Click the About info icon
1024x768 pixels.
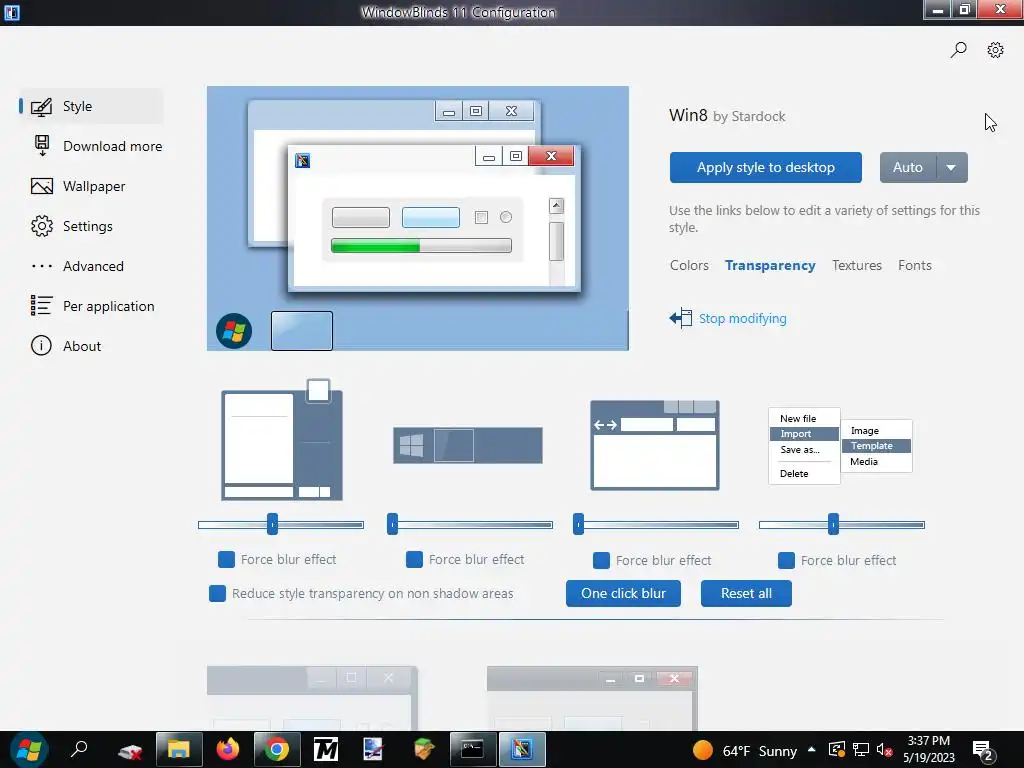point(41,345)
